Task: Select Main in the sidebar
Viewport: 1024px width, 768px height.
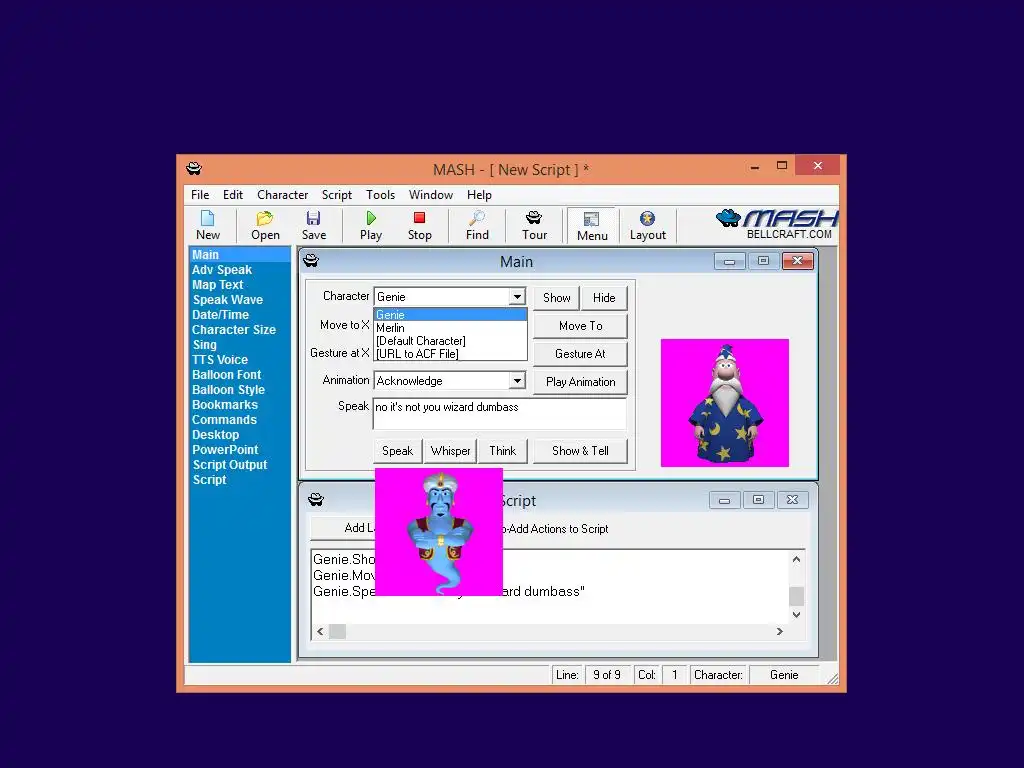Action: click(240, 255)
